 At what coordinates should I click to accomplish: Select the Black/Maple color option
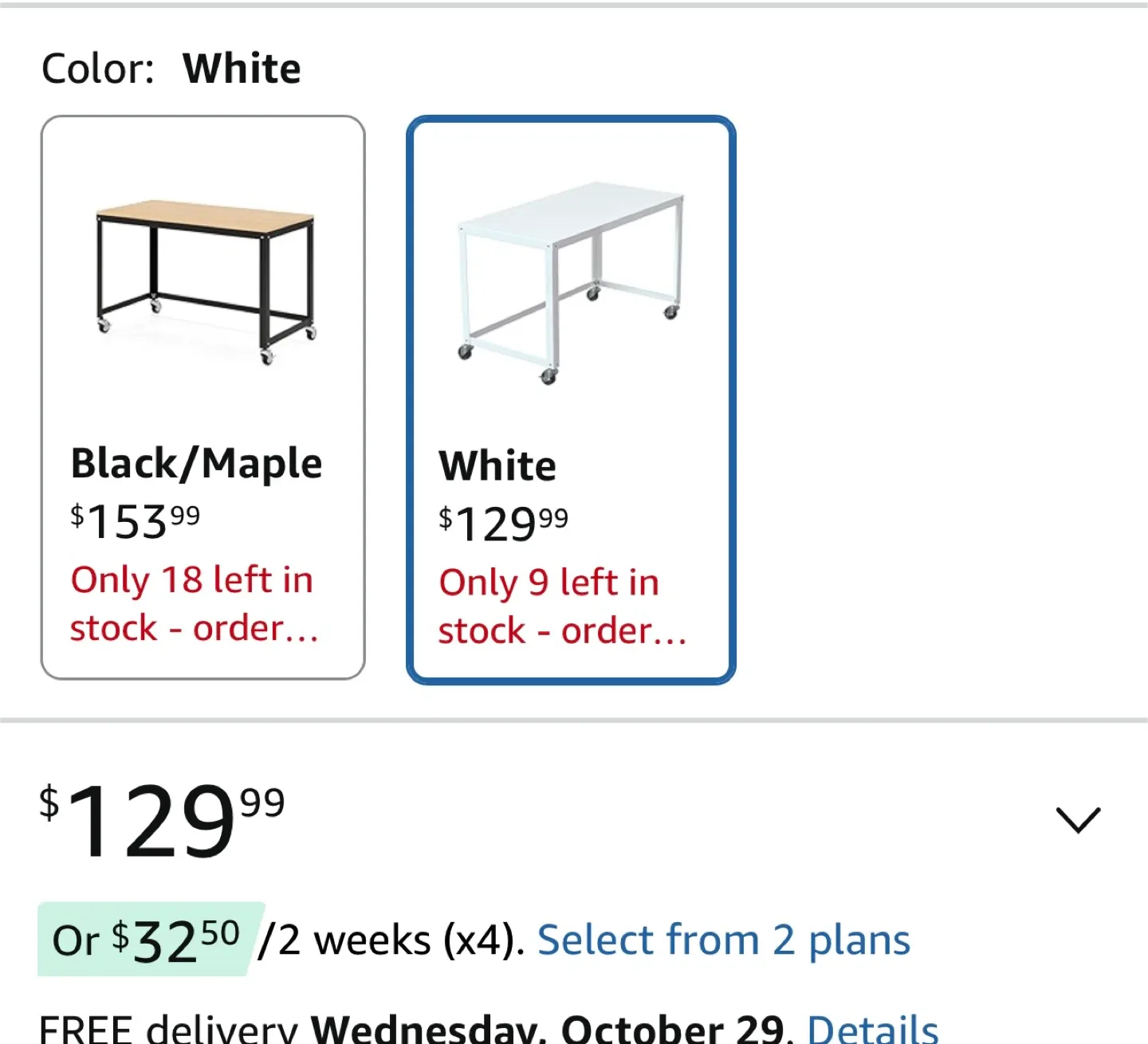[x=204, y=397]
